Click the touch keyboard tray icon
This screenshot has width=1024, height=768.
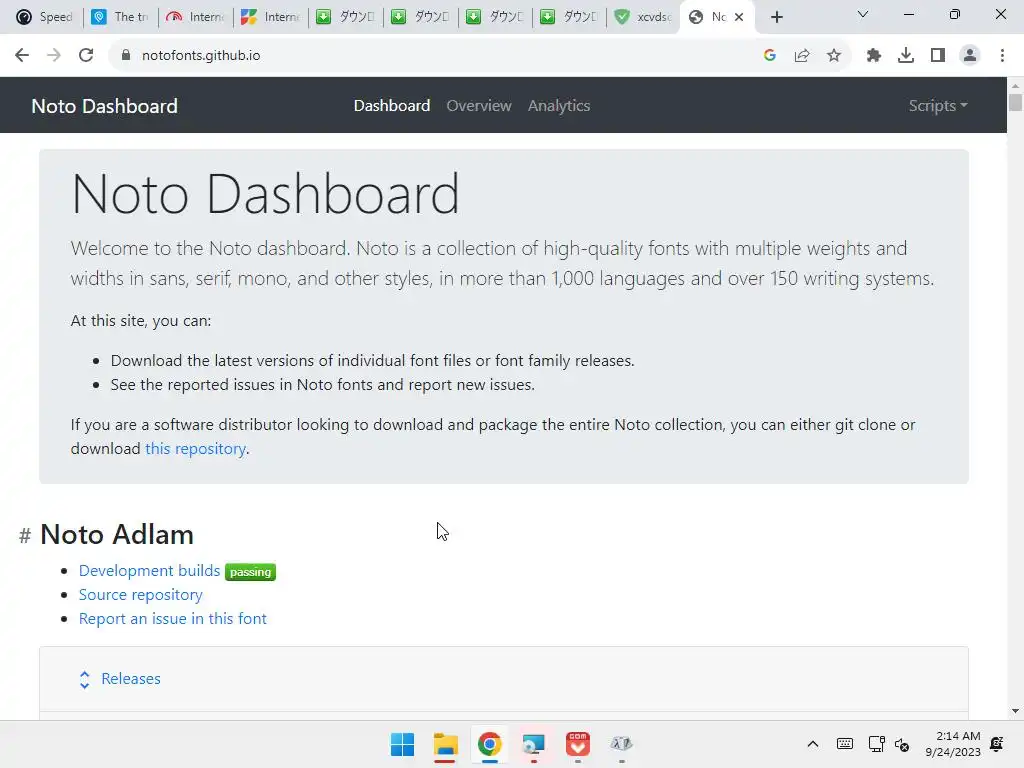[x=844, y=744]
